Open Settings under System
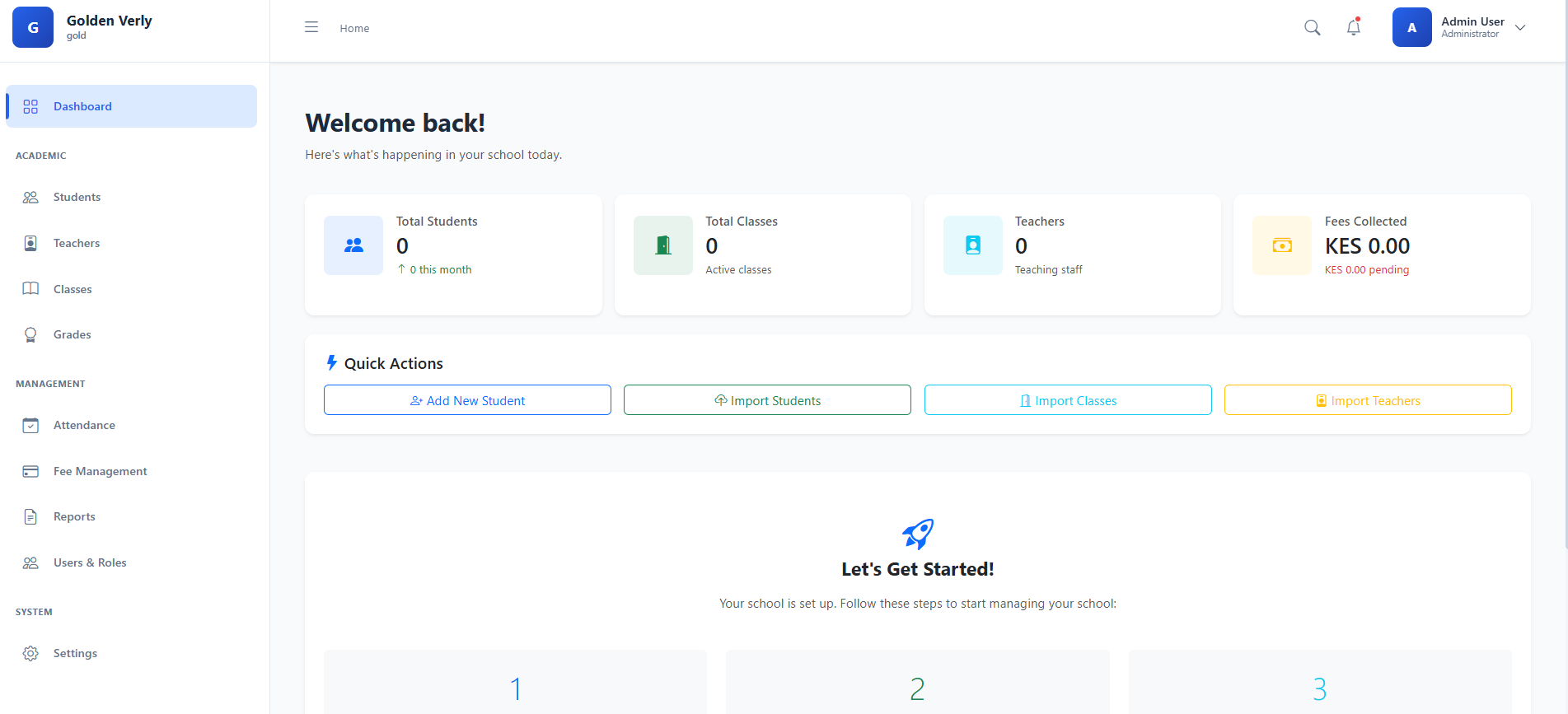The height and width of the screenshot is (714, 1568). click(x=132, y=654)
